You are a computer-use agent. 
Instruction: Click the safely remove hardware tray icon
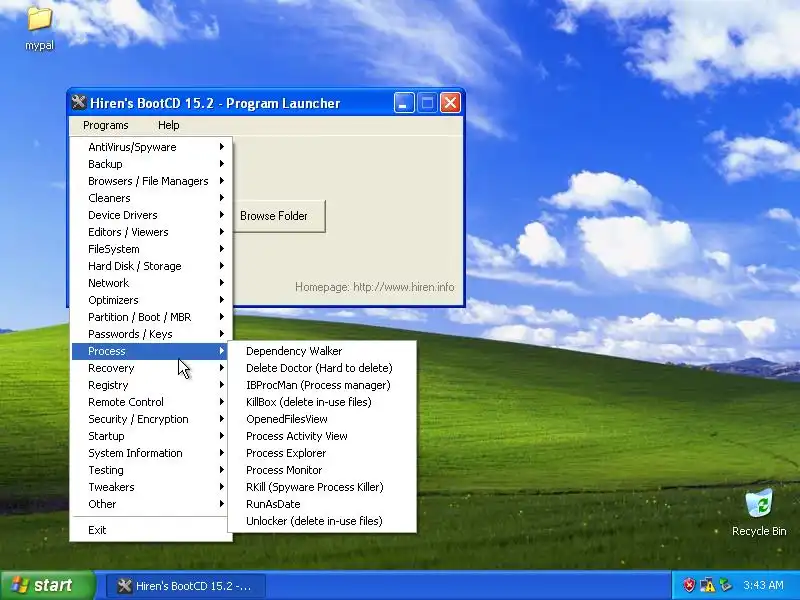pyautogui.click(x=725, y=585)
